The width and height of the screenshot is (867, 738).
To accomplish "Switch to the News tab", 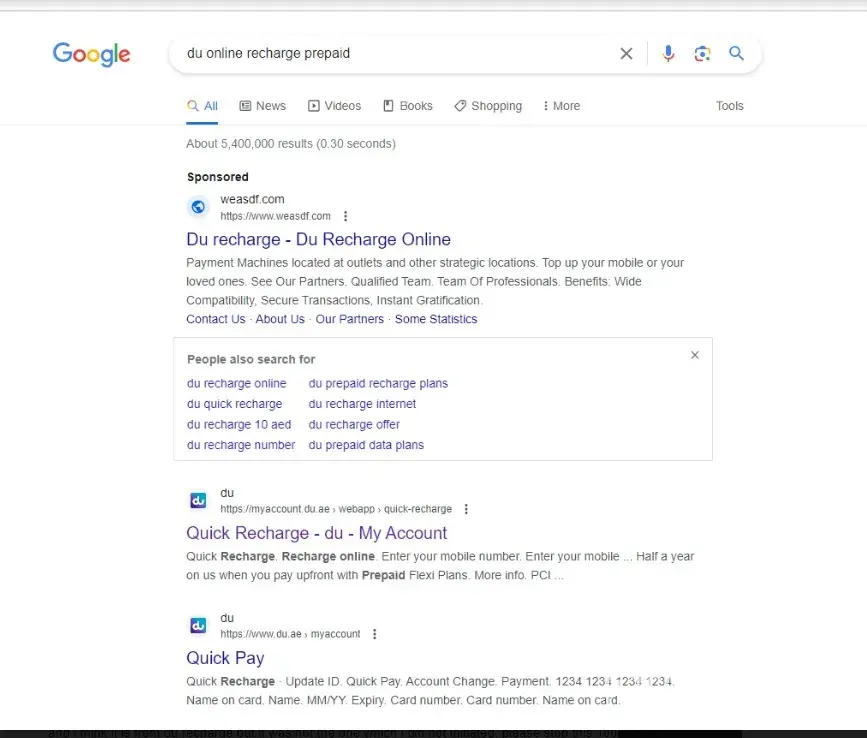I will (x=262, y=106).
